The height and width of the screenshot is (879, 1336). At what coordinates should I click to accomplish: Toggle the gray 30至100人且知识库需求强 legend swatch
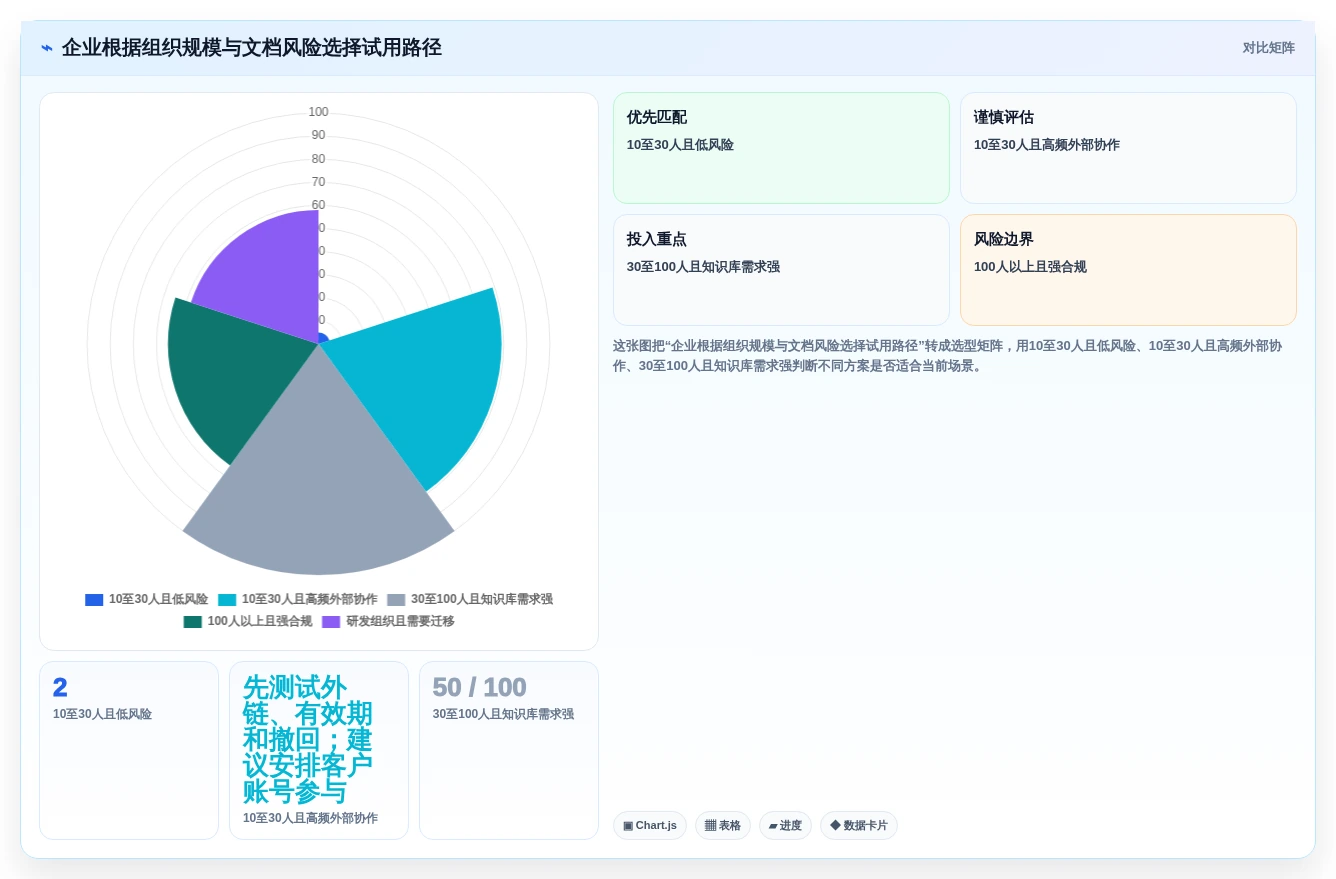(396, 600)
